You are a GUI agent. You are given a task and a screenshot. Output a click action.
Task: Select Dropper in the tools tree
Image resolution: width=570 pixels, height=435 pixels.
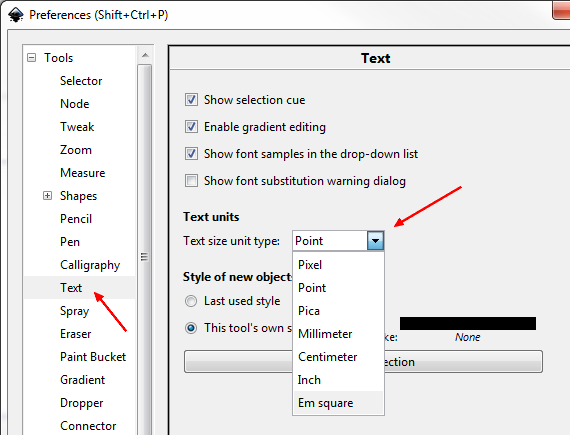(x=82, y=403)
